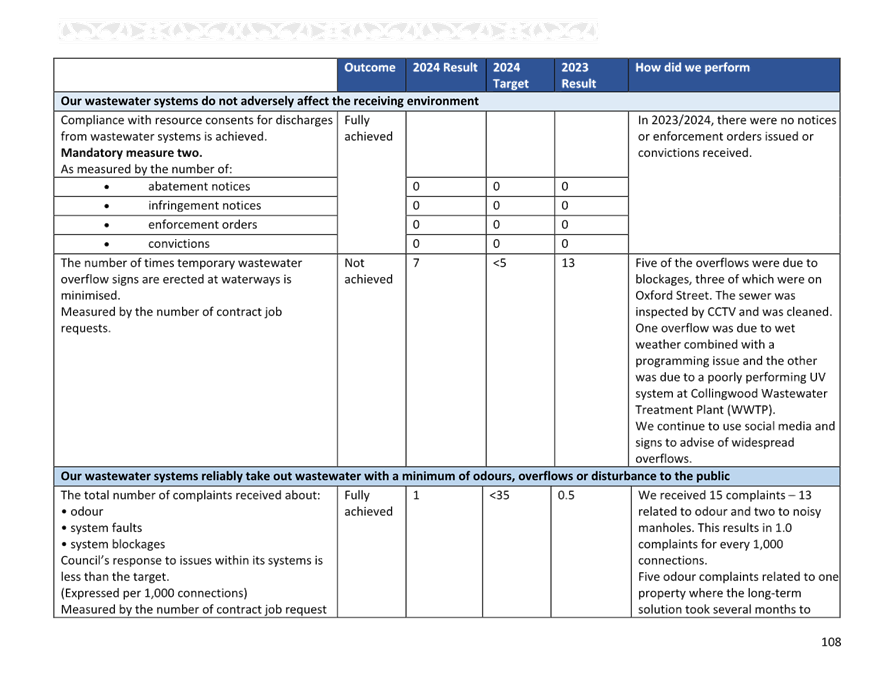894x675 pixels.
Task: Click the 2024 Target '0' for enforcement orders
Action: (x=497, y=225)
